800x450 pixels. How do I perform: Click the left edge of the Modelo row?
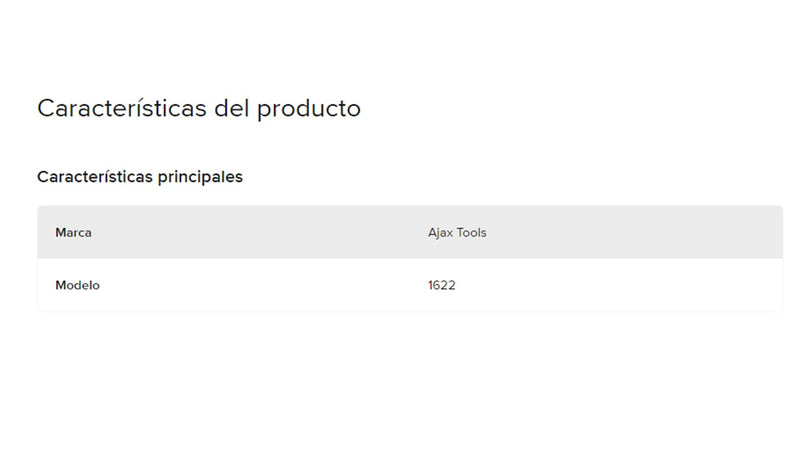(44, 285)
